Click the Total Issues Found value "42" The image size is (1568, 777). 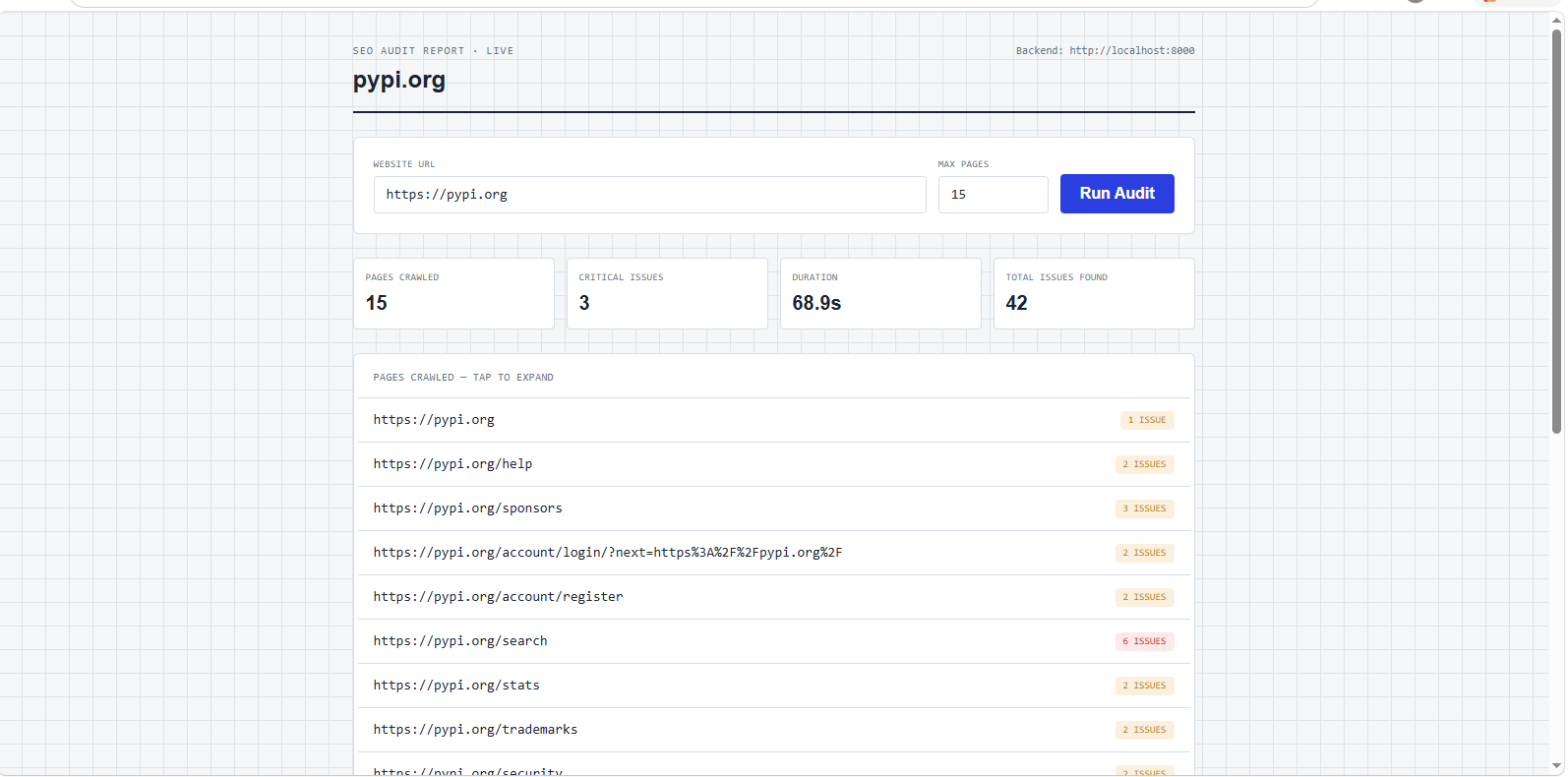(x=1016, y=303)
